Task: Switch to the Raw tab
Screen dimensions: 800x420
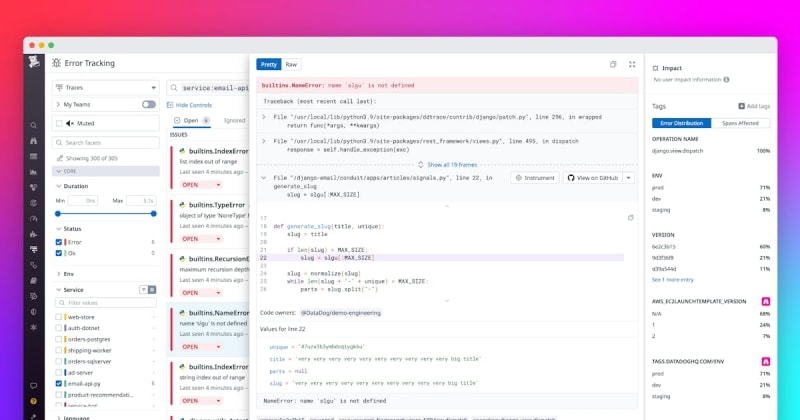Action: click(292, 64)
